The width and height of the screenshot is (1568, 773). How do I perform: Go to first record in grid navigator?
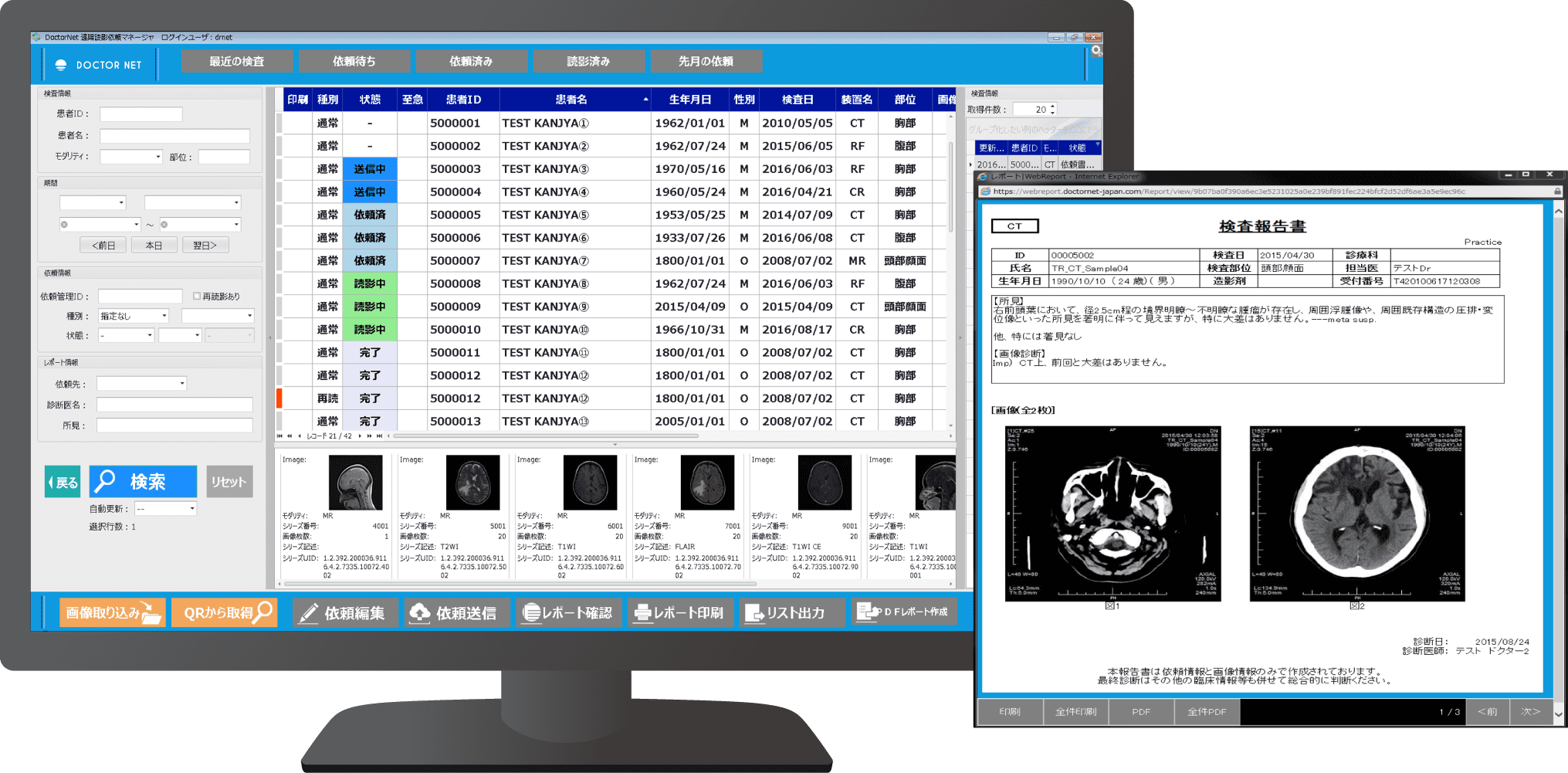279,436
